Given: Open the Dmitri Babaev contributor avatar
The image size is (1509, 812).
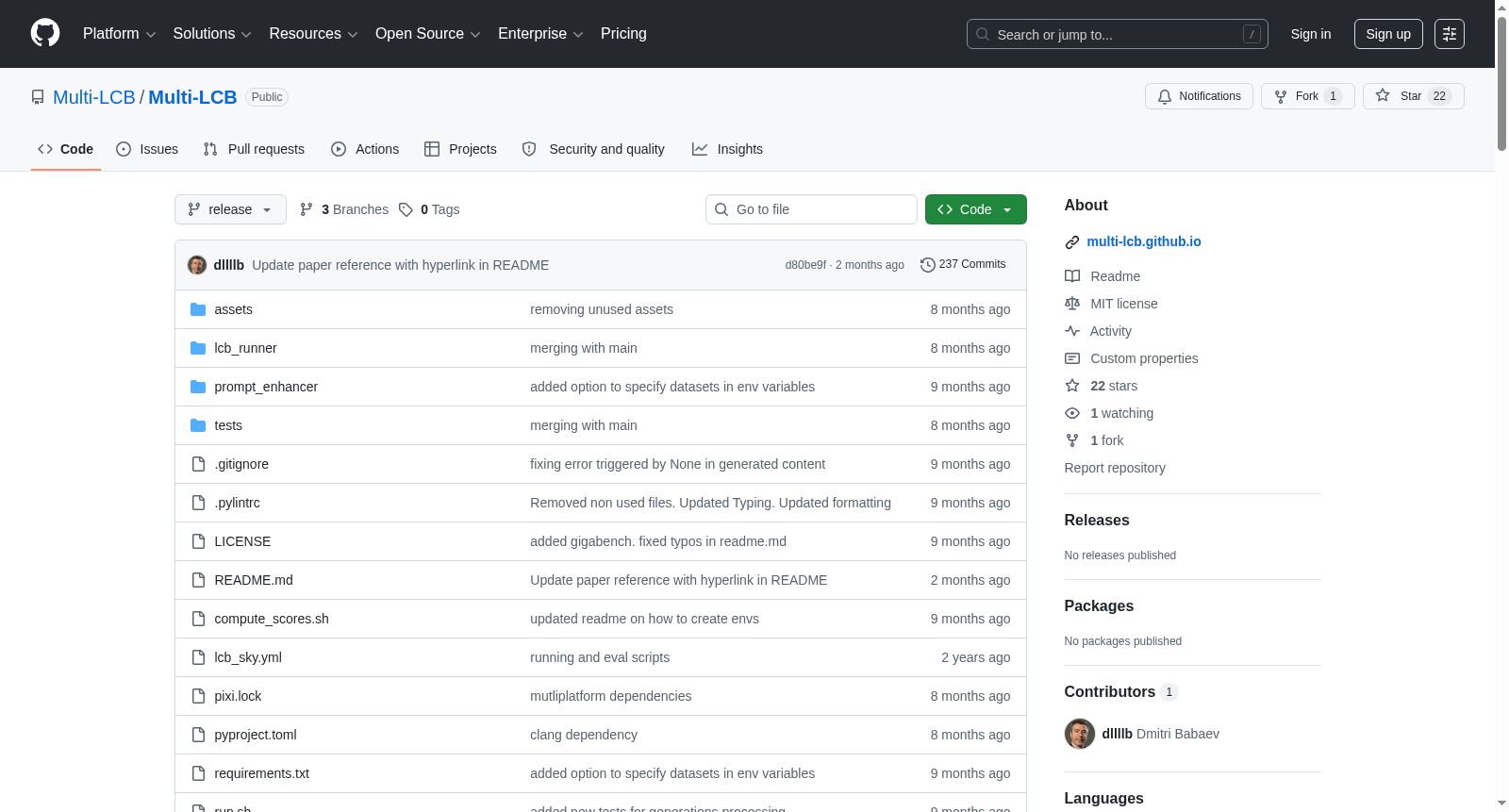Looking at the screenshot, I should (1080, 734).
